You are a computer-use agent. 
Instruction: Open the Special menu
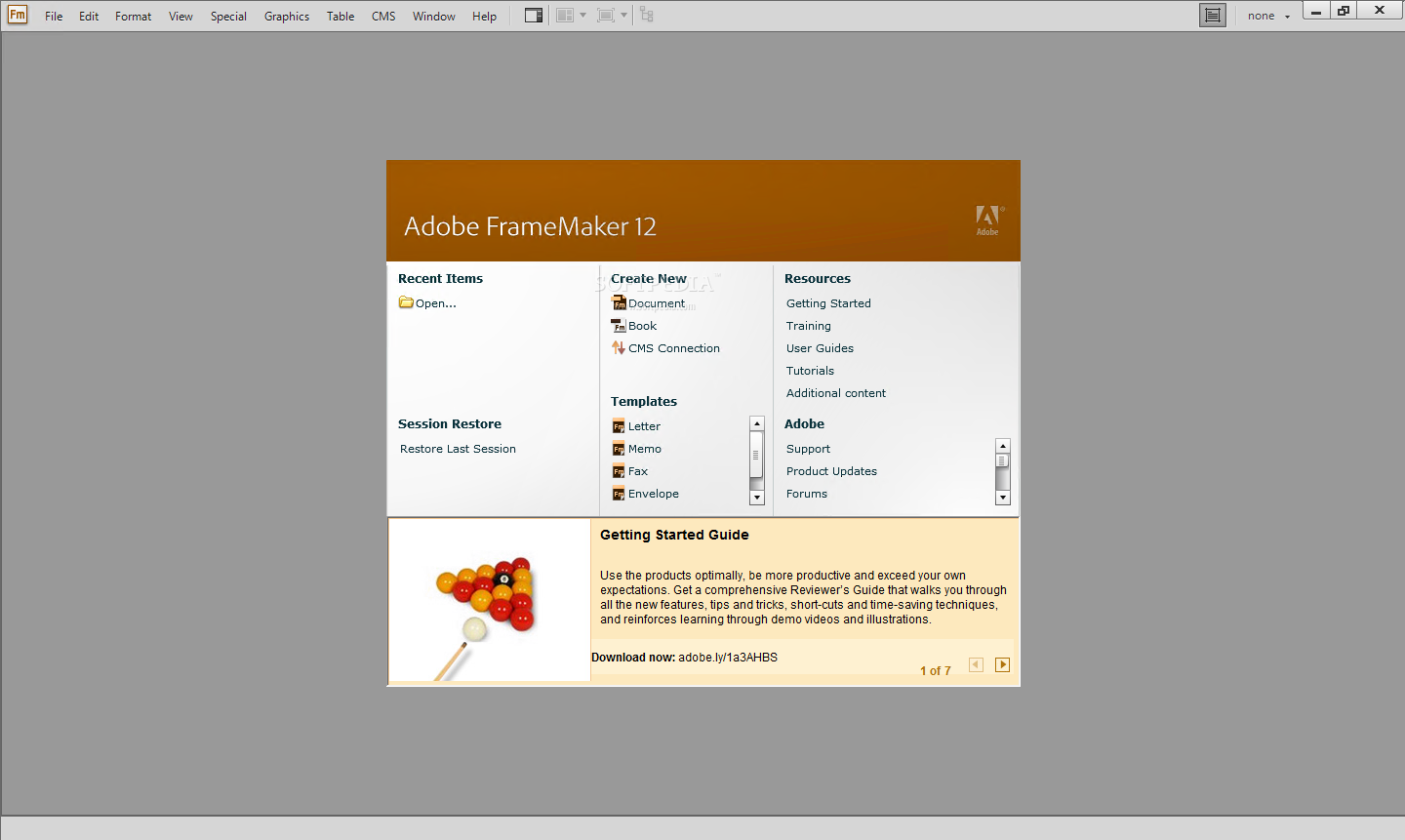[x=228, y=16]
